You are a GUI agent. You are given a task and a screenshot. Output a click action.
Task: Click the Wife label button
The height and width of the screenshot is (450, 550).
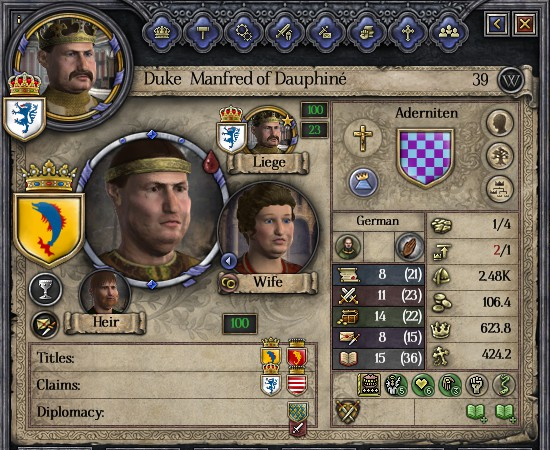pos(268,282)
